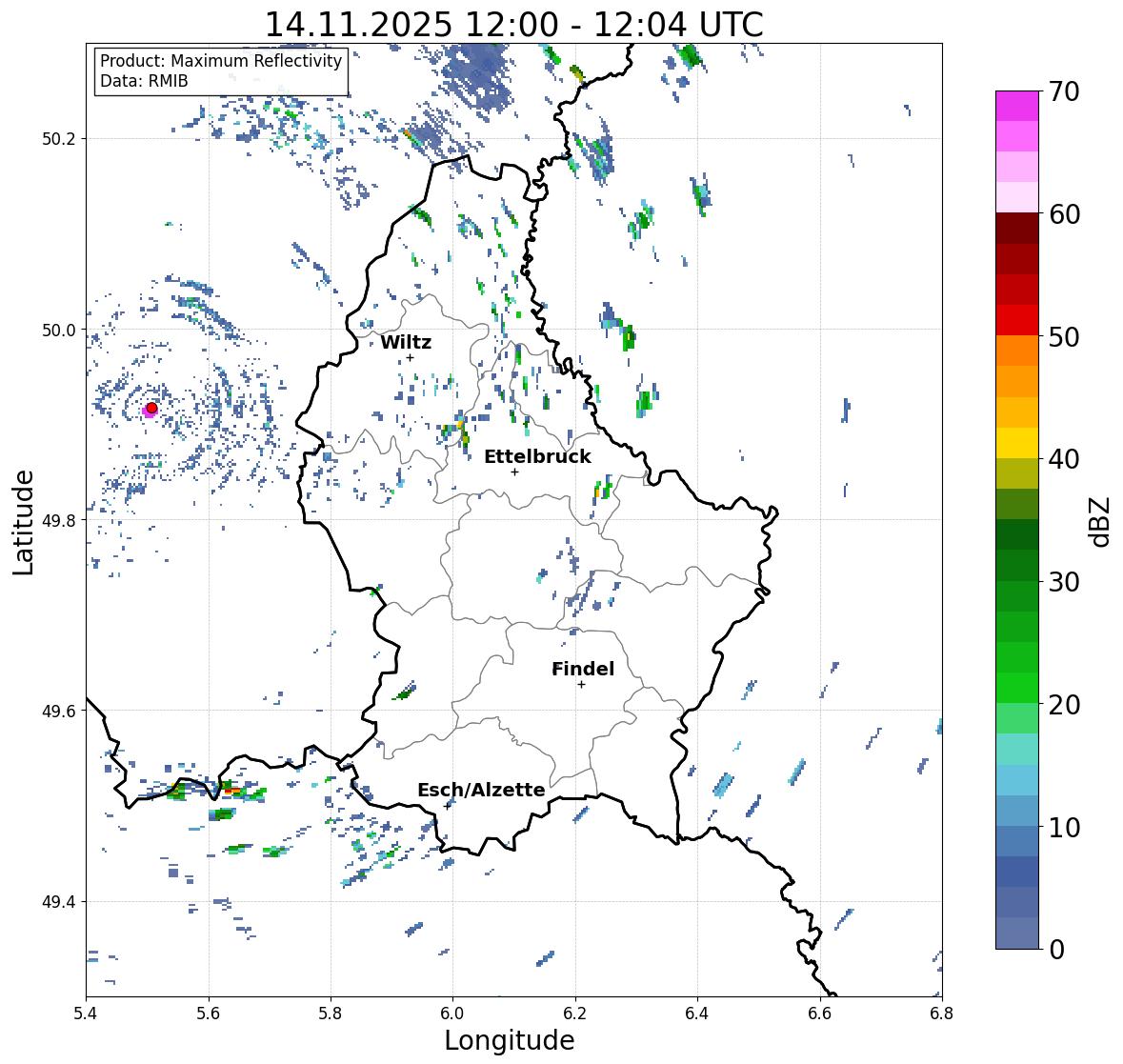Click the Longitude axis label
The width and height of the screenshot is (1123, 1064).
point(510,1040)
